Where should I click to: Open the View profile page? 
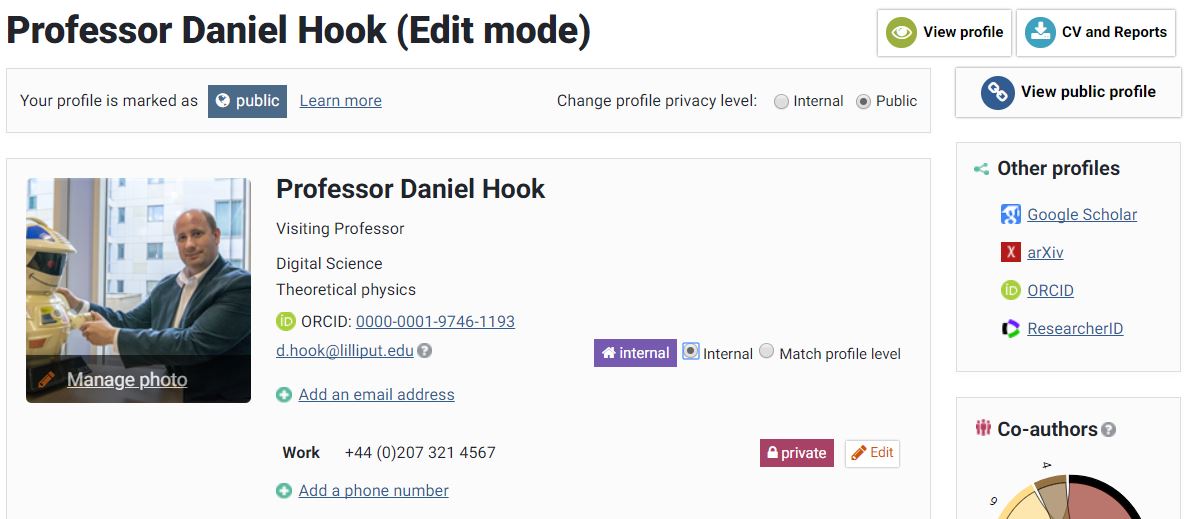pos(944,32)
